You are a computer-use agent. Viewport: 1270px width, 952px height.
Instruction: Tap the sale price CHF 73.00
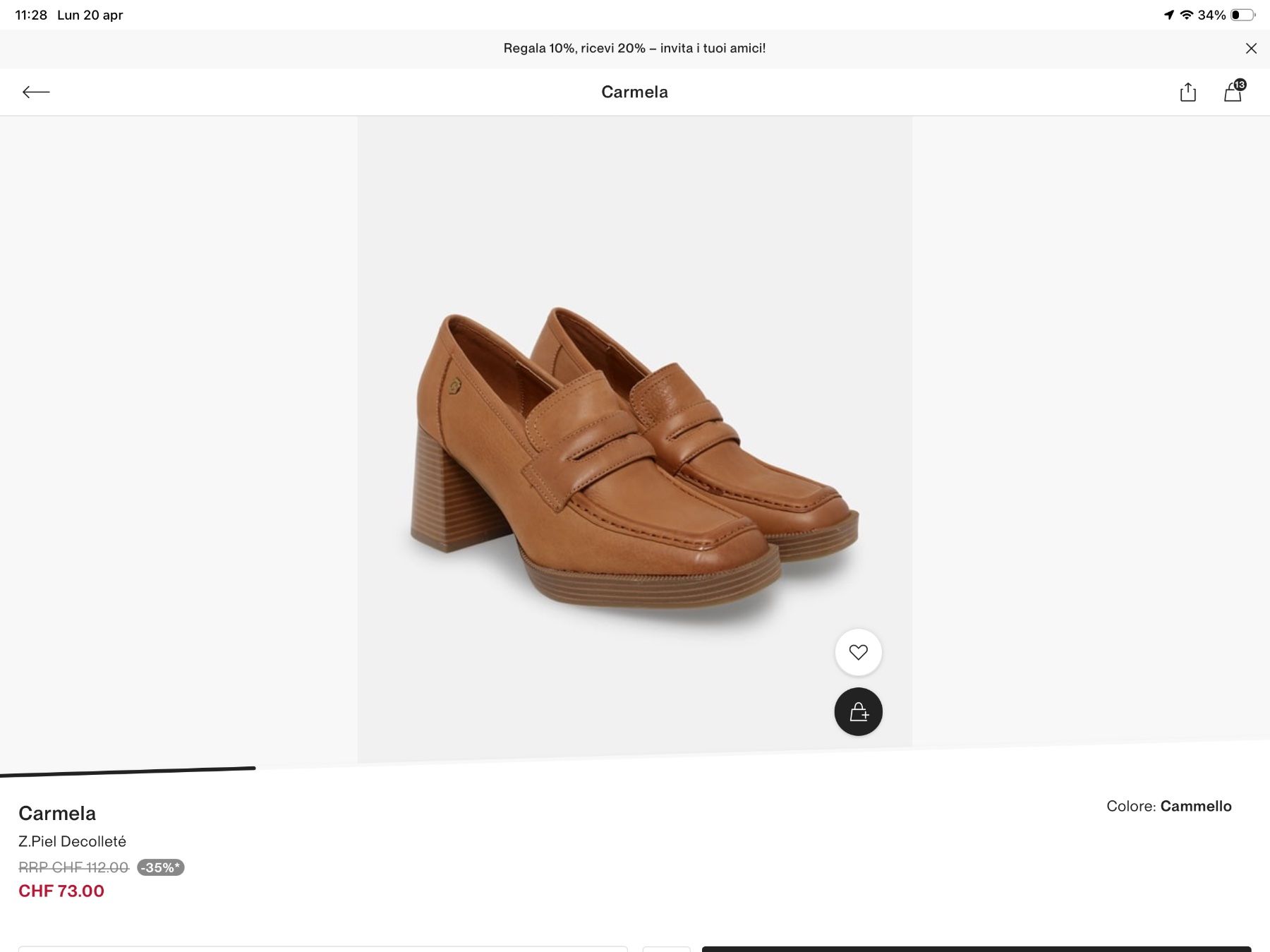coord(61,891)
